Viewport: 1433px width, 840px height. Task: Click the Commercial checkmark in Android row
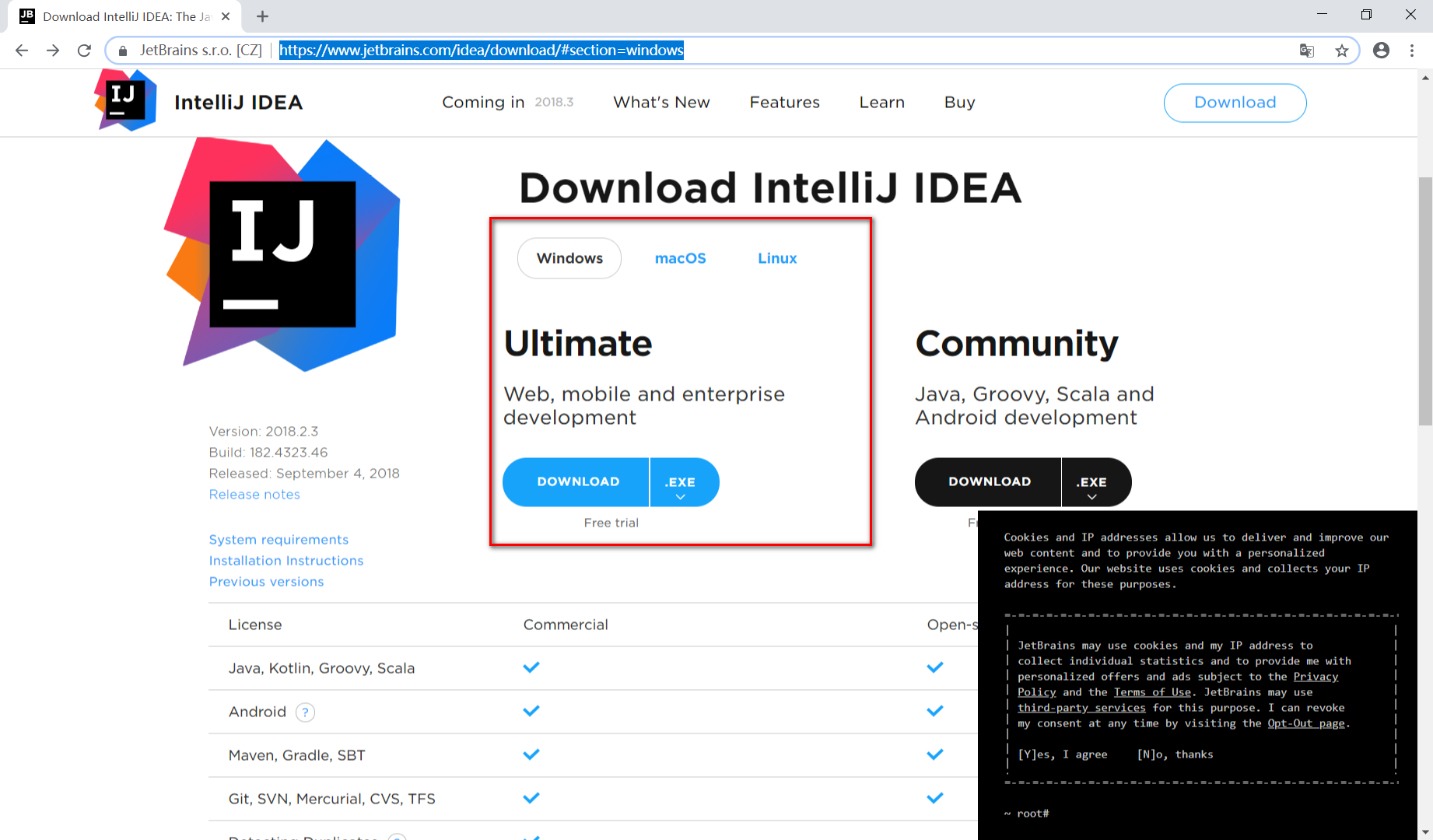531,711
